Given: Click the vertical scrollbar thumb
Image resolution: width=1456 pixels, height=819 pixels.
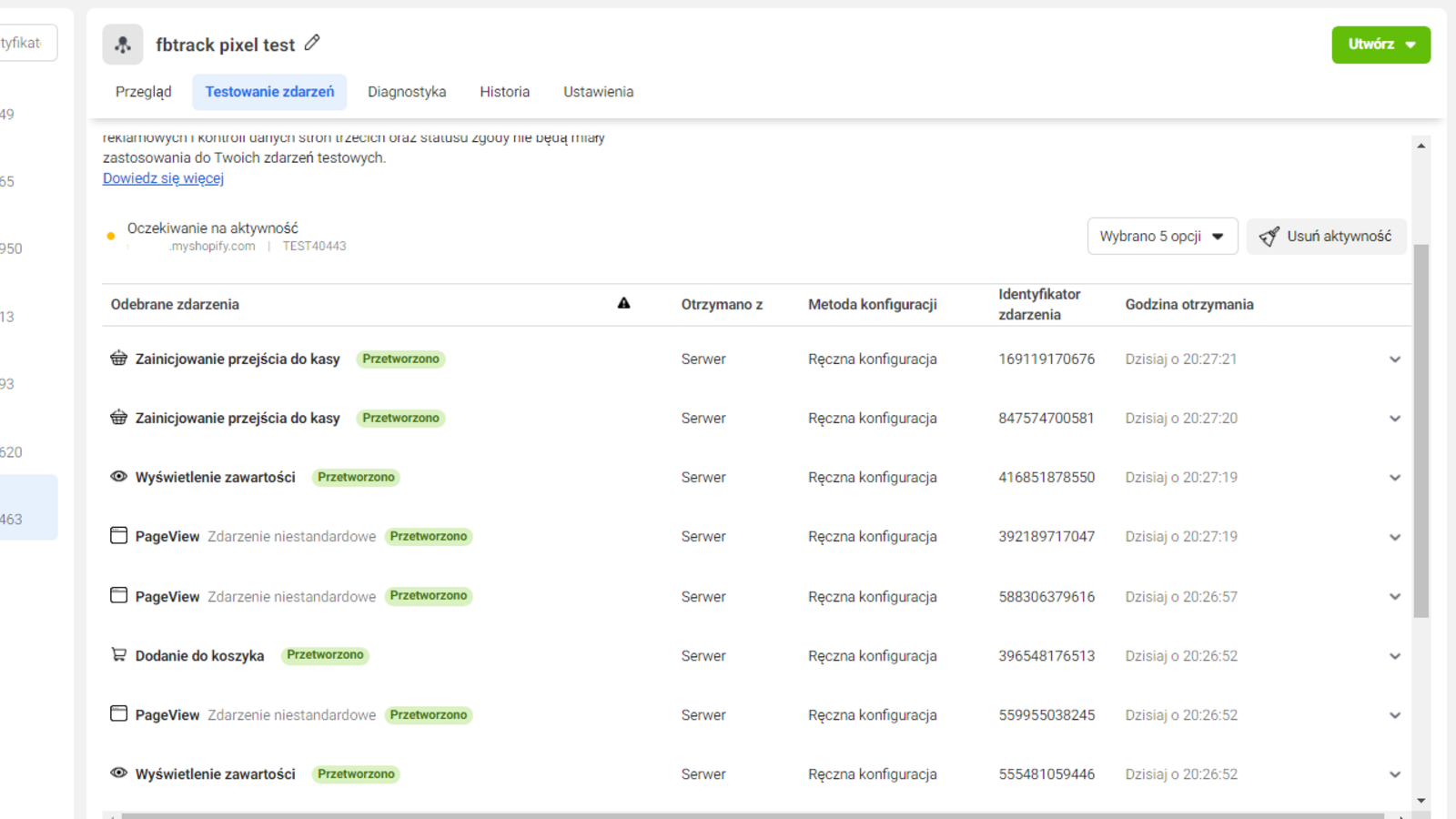Looking at the screenshot, I should click(x=1421, y=430).
